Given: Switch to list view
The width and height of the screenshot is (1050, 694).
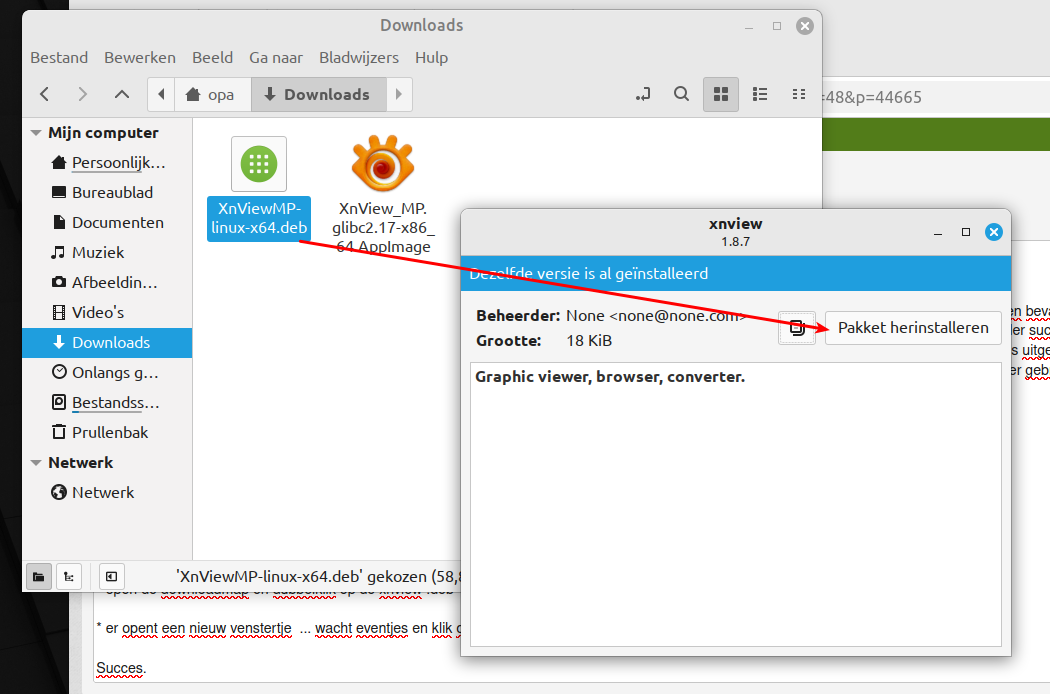Looking at the screenshot, I should (760, 94).
